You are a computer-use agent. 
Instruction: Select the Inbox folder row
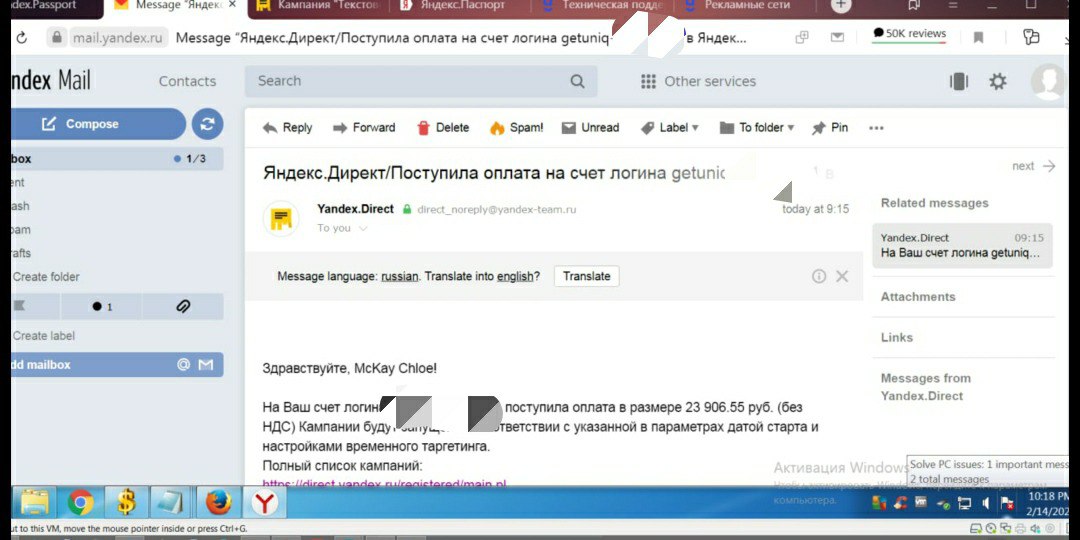tap(117, 158)
